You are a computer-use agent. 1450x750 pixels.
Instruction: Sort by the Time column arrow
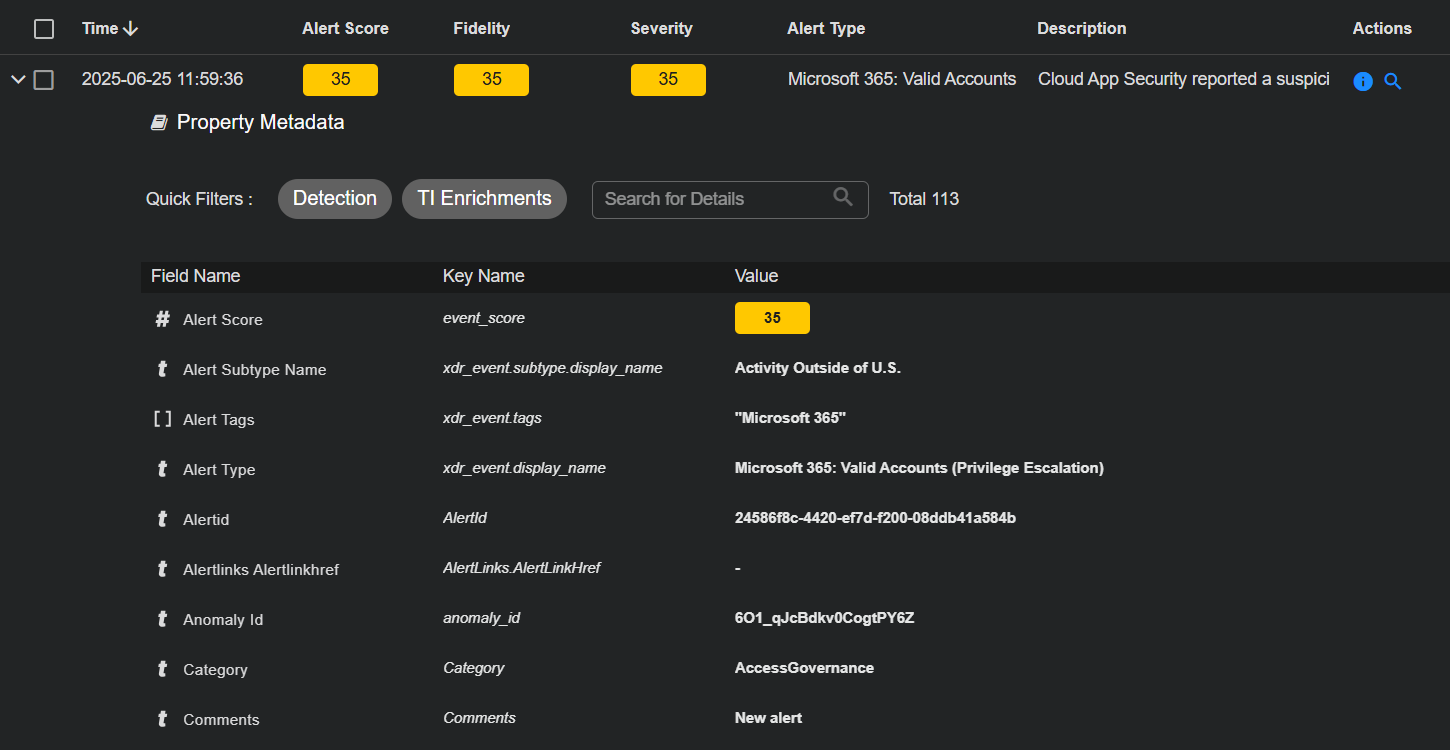[x=130, y=29]
